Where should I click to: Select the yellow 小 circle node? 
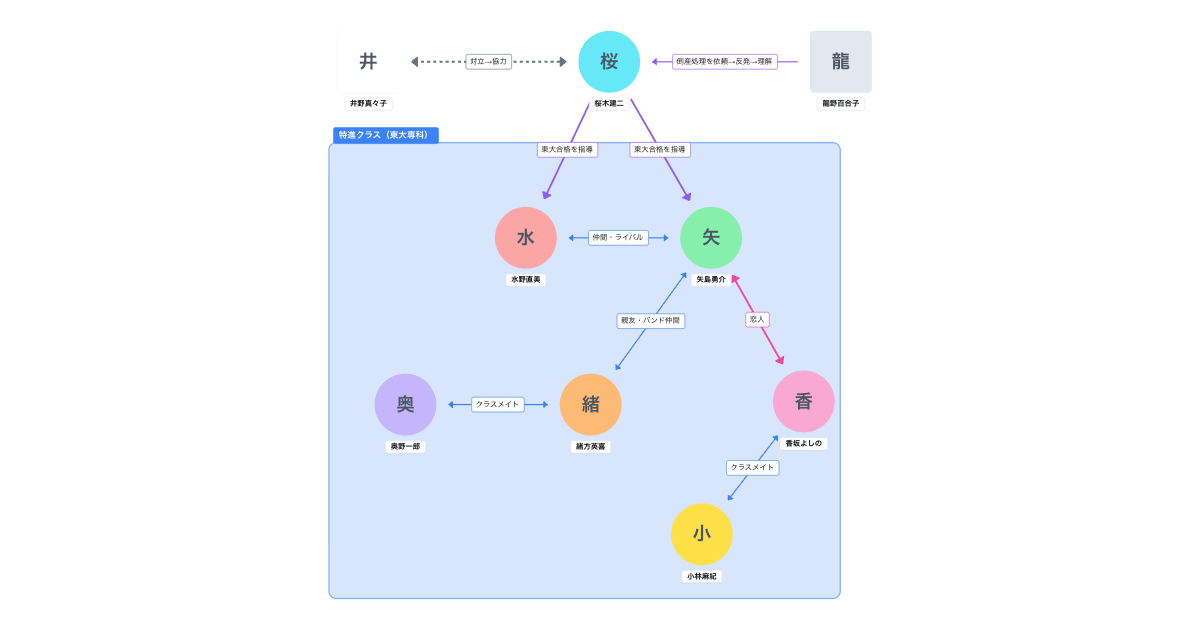[x=701, y=534]
